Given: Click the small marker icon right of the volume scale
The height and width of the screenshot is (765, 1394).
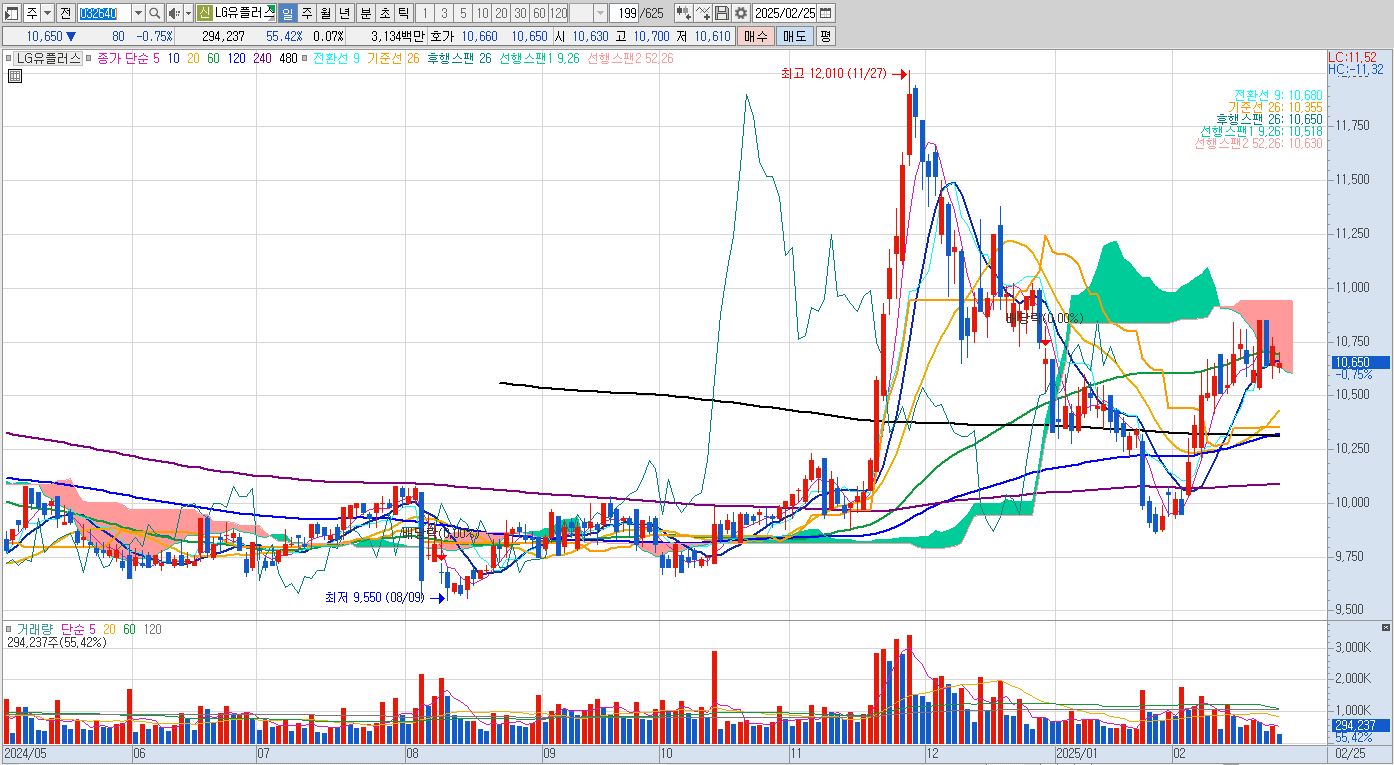Looking at the screenshot, I should (x=1385, y=627).
